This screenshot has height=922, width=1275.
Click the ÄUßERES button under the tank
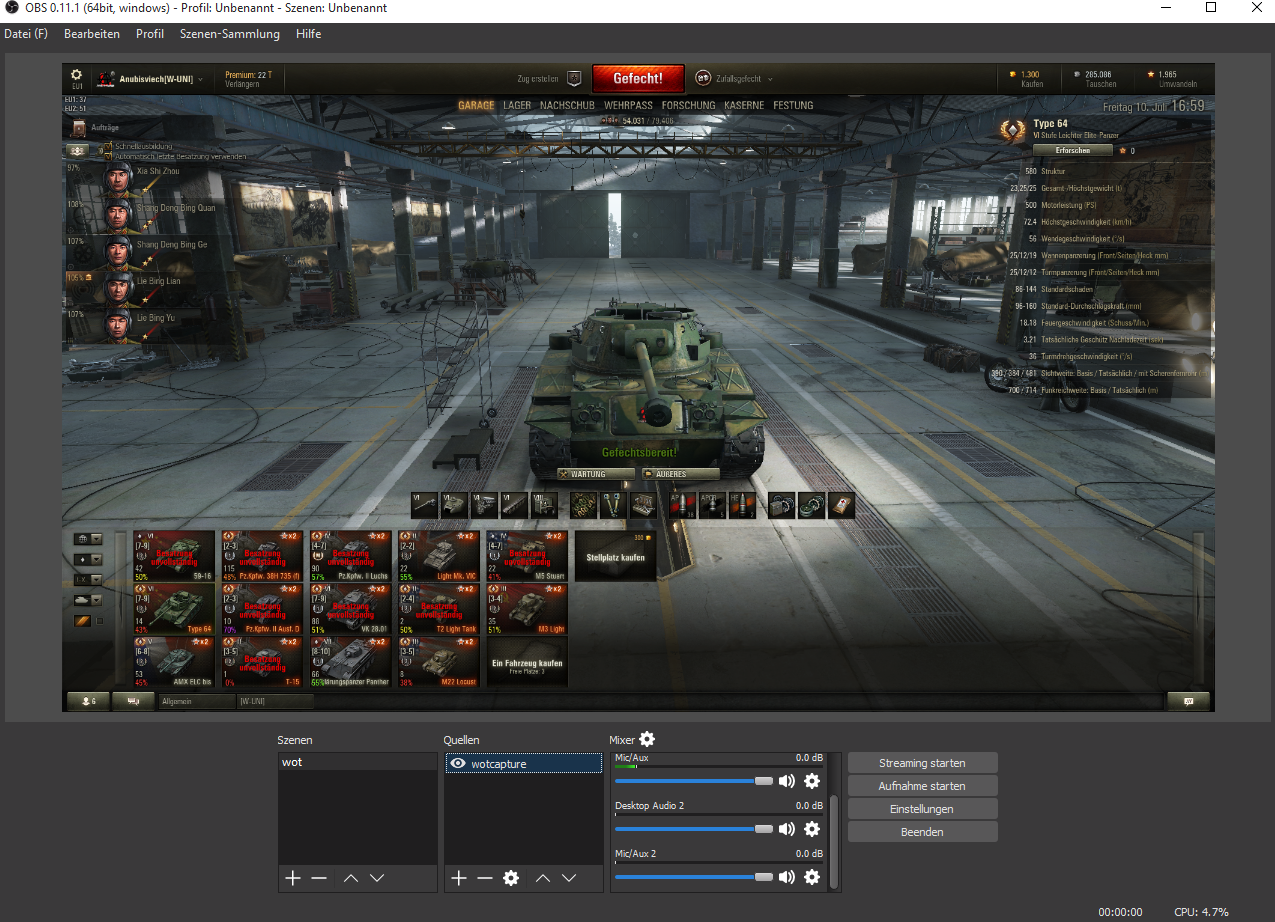click(681, 474)
